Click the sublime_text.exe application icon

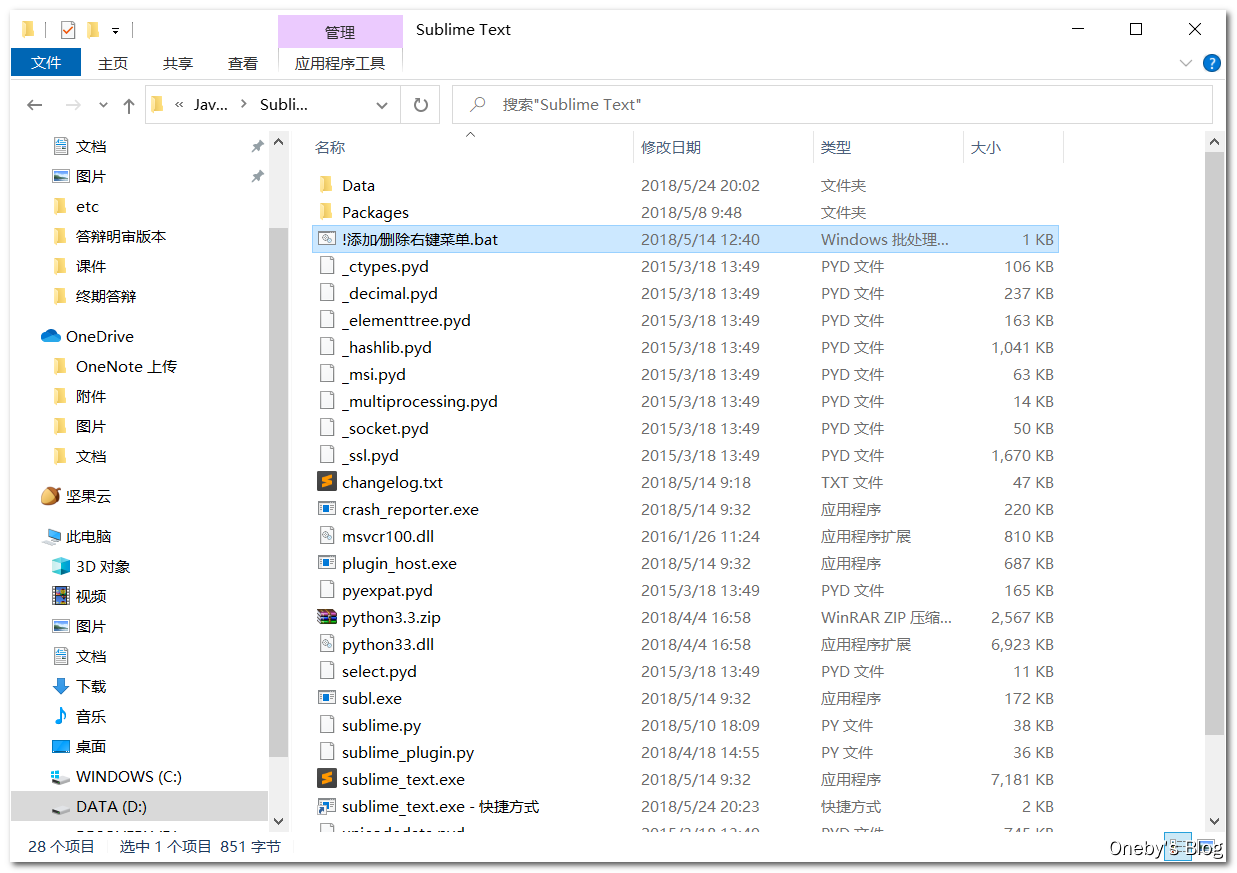[x=326, y=779]
